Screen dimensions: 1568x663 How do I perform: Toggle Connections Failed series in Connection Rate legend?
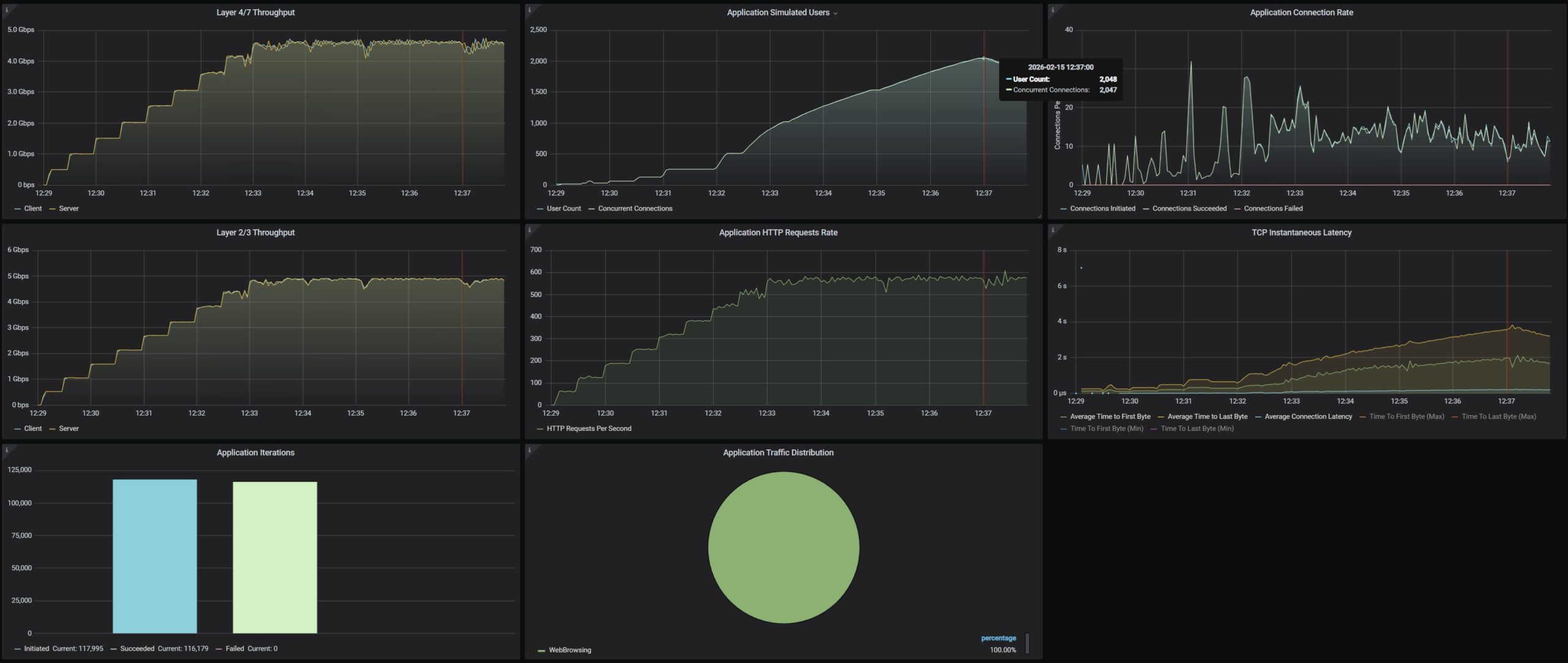1273,209
